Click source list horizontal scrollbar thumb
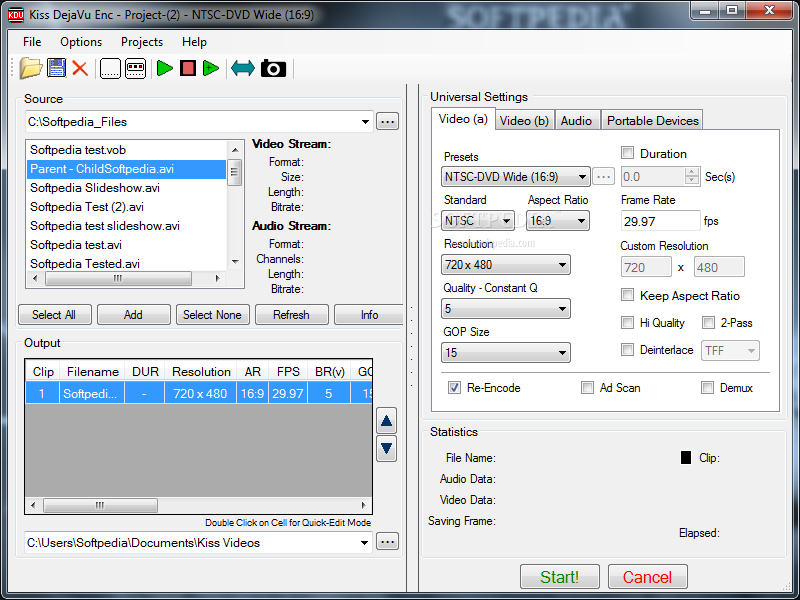 [x=118, y=279]
